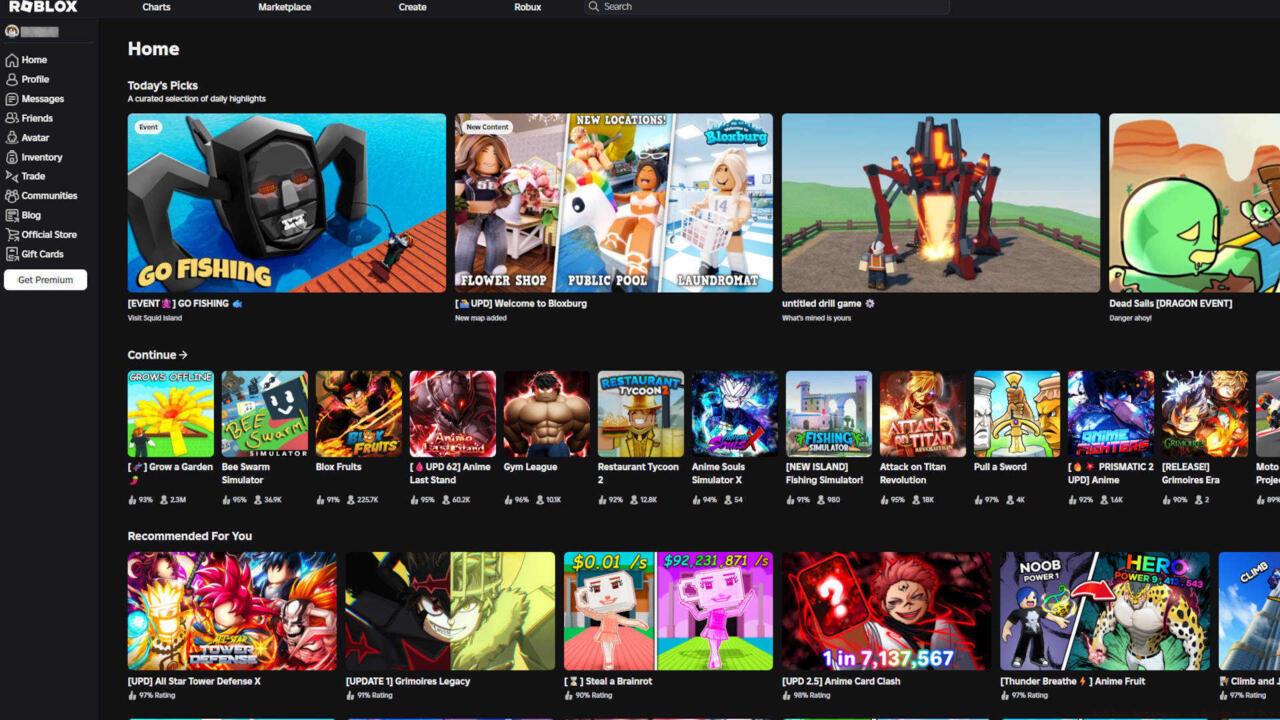Browse Communities via the sidebar icon
1280x720 pixels.
[x=14, y=195]
